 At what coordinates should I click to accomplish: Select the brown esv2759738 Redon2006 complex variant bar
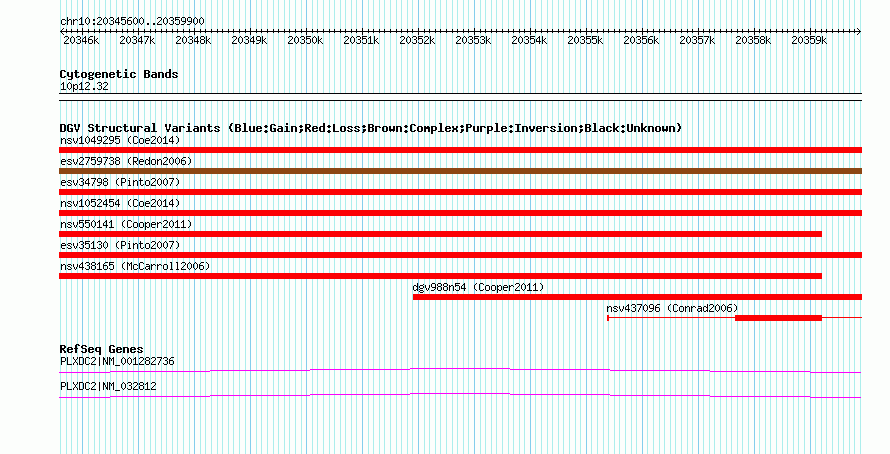click(460, 171)
